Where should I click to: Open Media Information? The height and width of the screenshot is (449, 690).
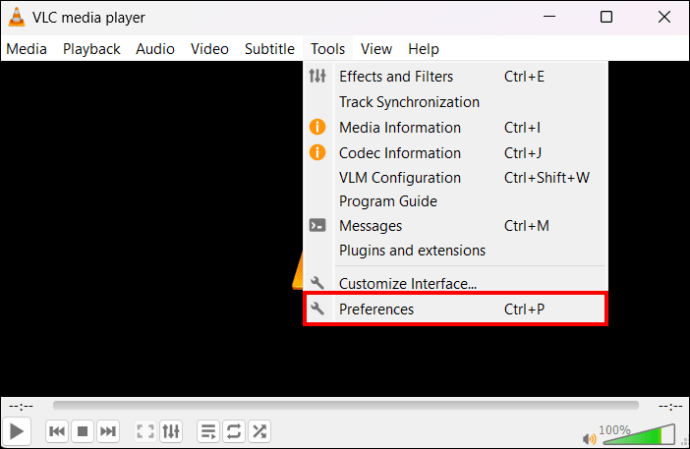click(455, 128)
